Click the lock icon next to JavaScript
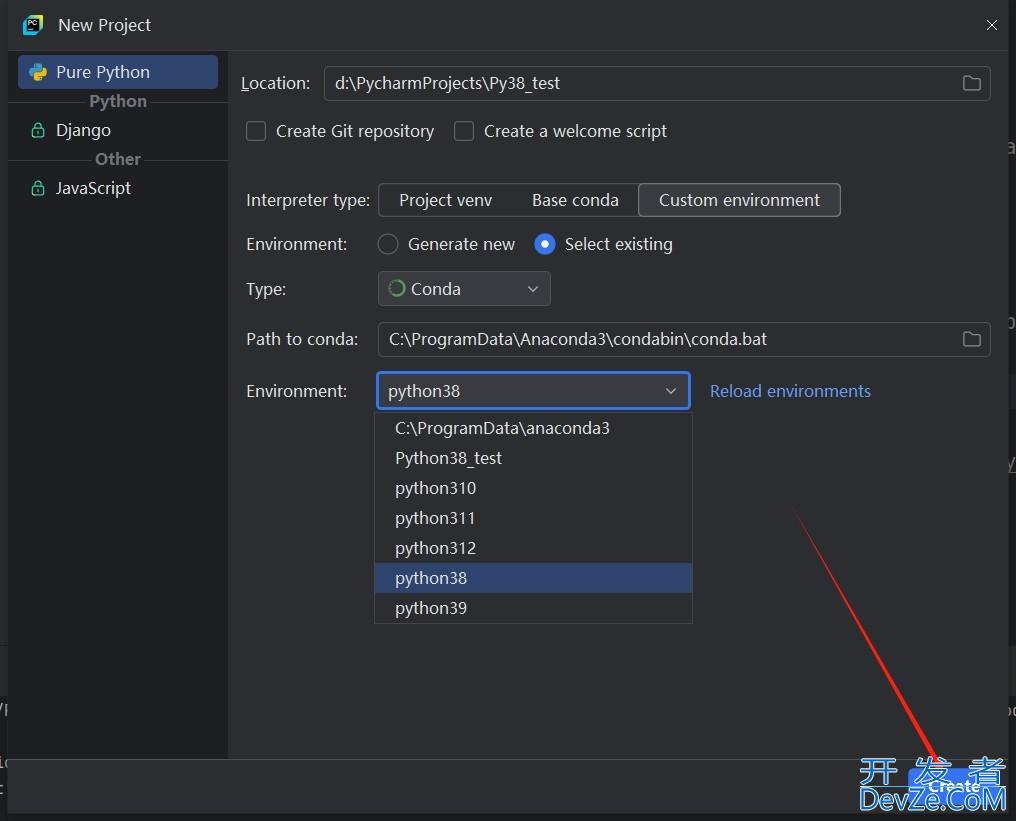This screenshot has width=1016, height=821. [38, 188]
